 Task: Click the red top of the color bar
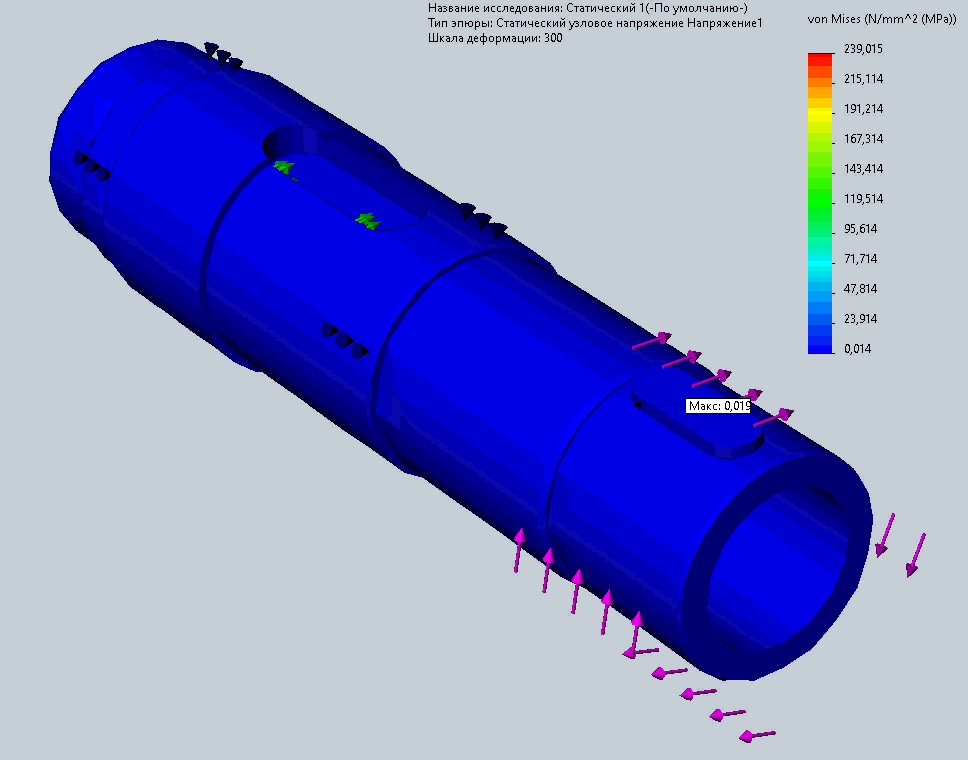pyautogui.click(x=820, y=57)
